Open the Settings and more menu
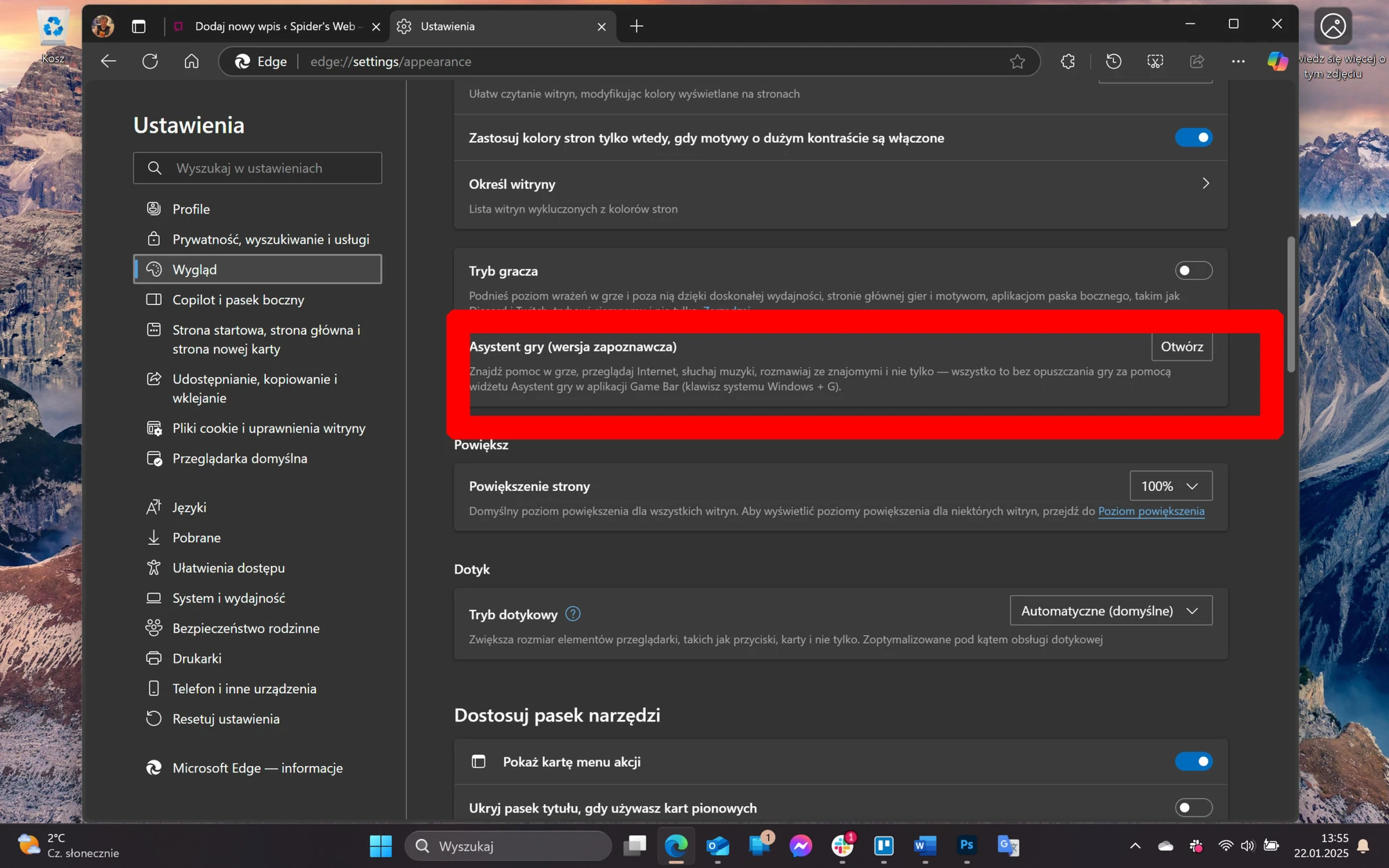 1238,61
